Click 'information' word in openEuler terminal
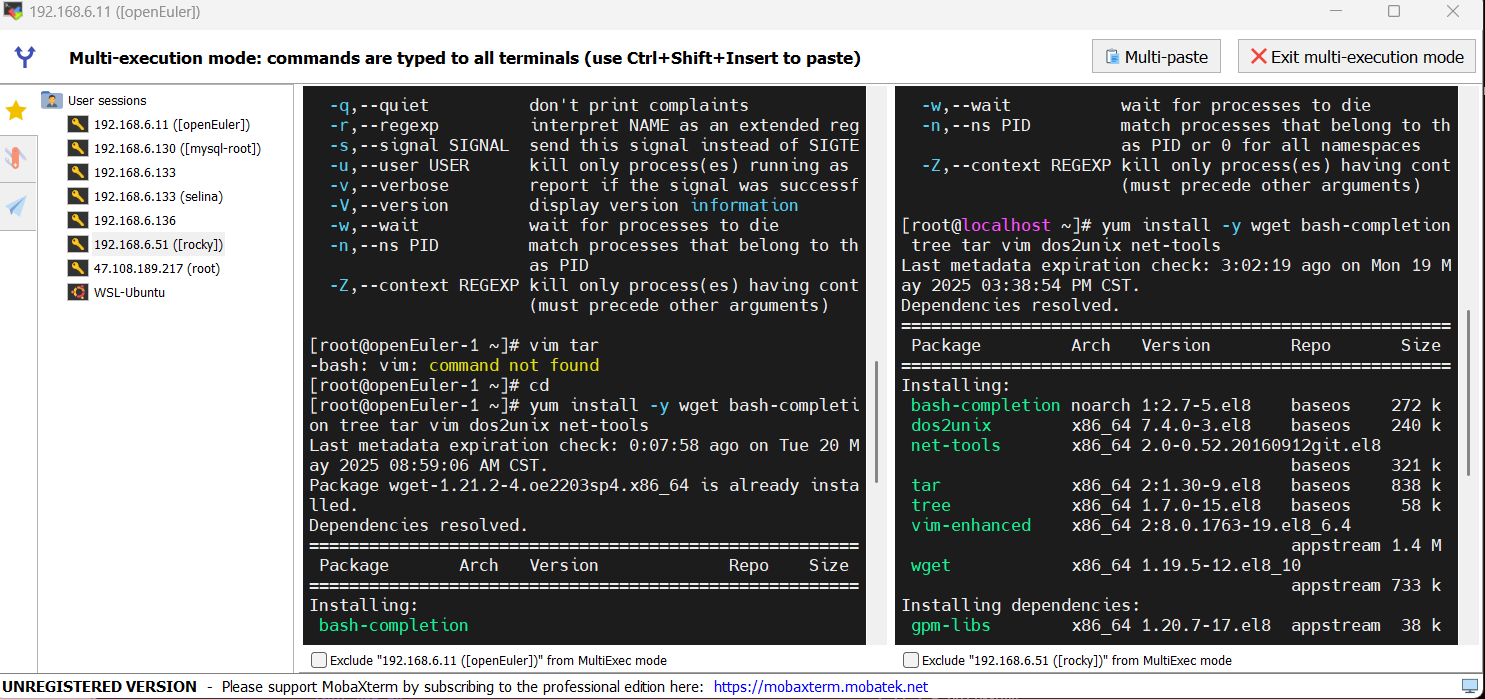 click(745, 205)
